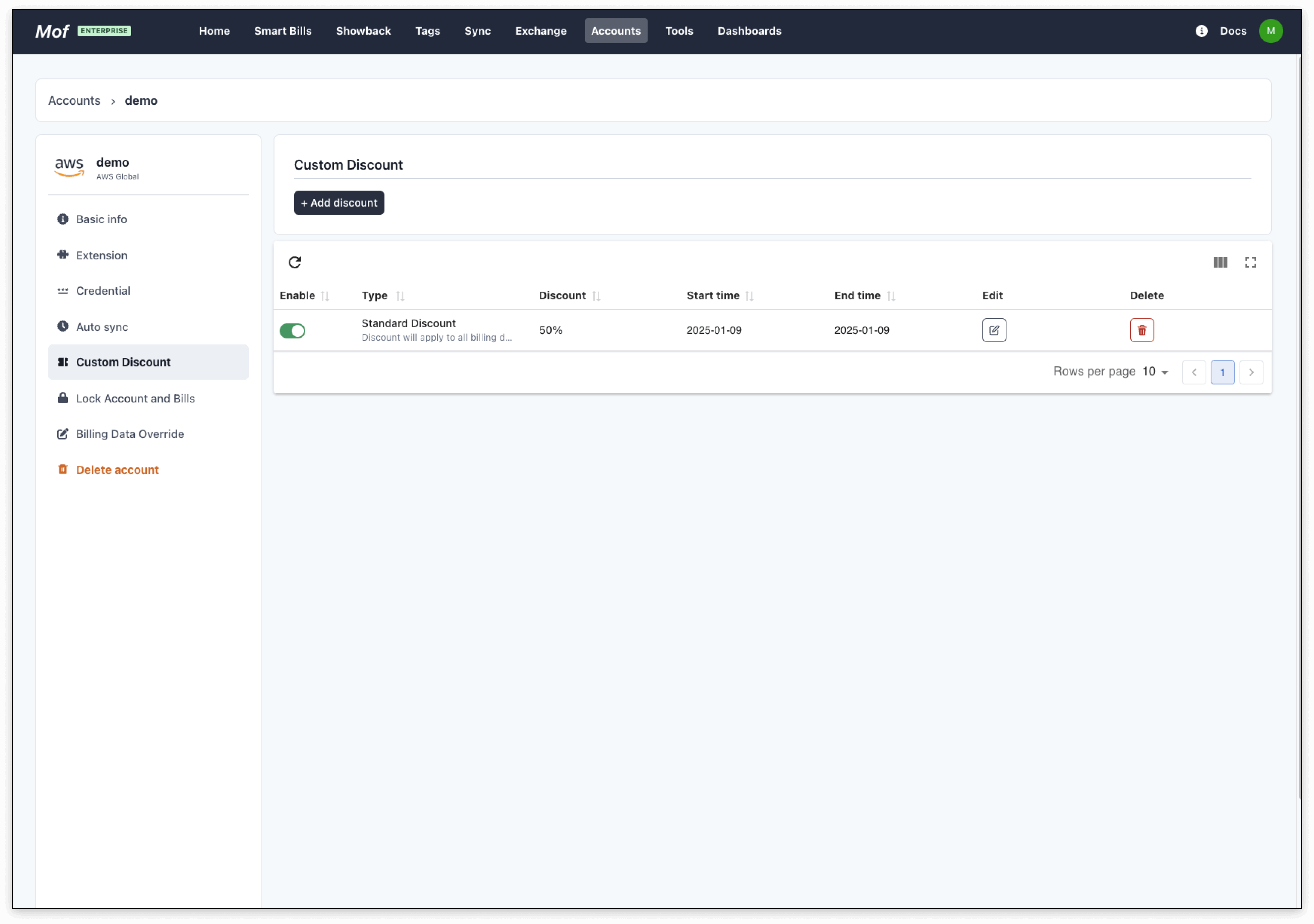Click Delete account link
The height and width of the screenshot is (924, 1314).
click(148, 470)
